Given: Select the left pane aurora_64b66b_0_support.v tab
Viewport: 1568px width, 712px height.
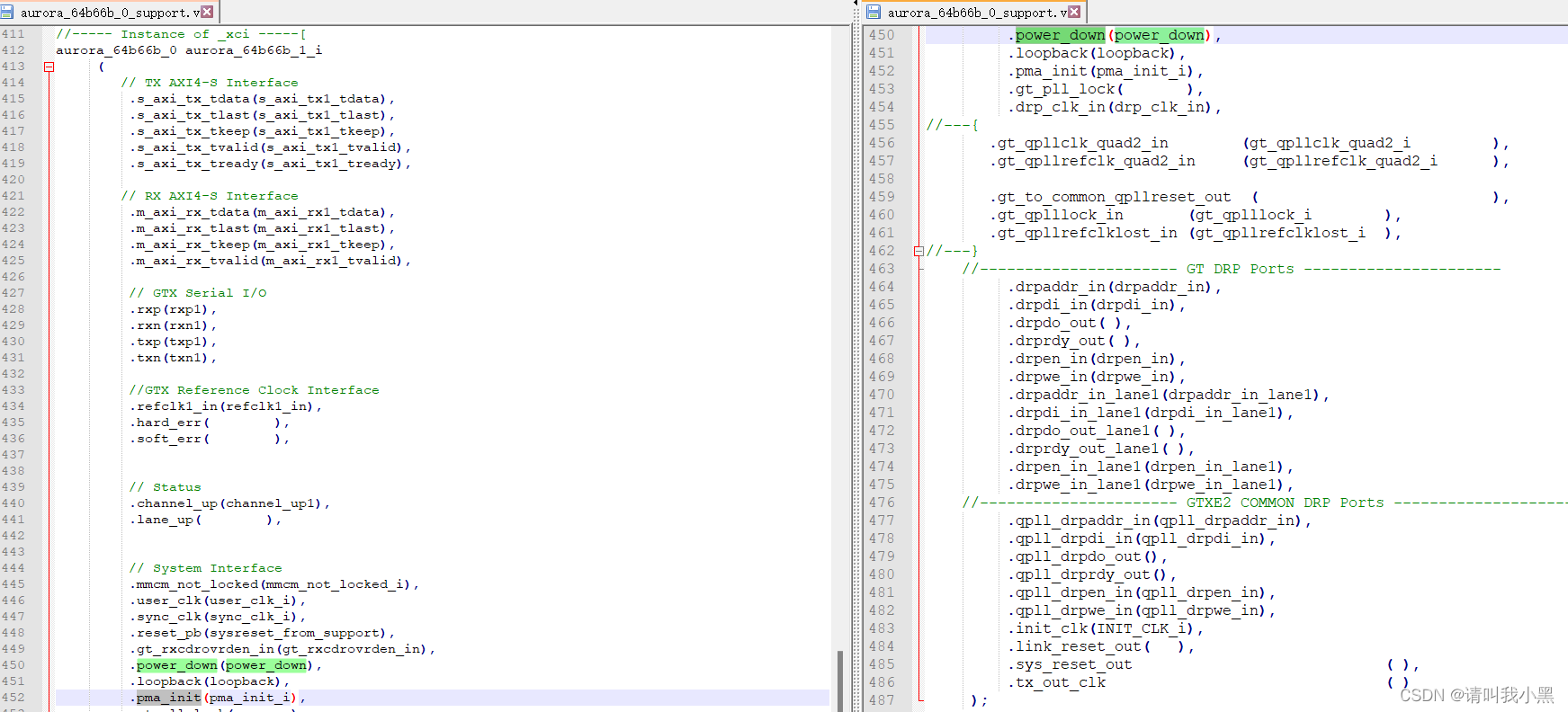Looking at the screenshot, I should tap(110, 13).
